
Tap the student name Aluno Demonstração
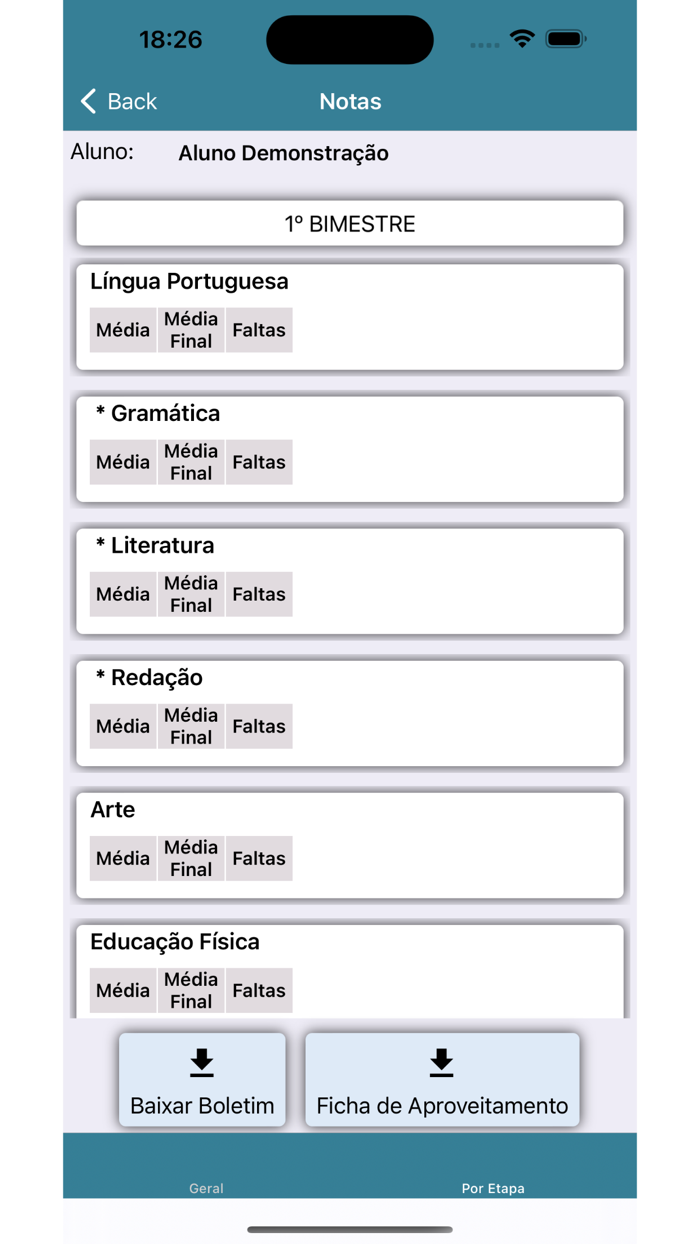tap(283, 153)
